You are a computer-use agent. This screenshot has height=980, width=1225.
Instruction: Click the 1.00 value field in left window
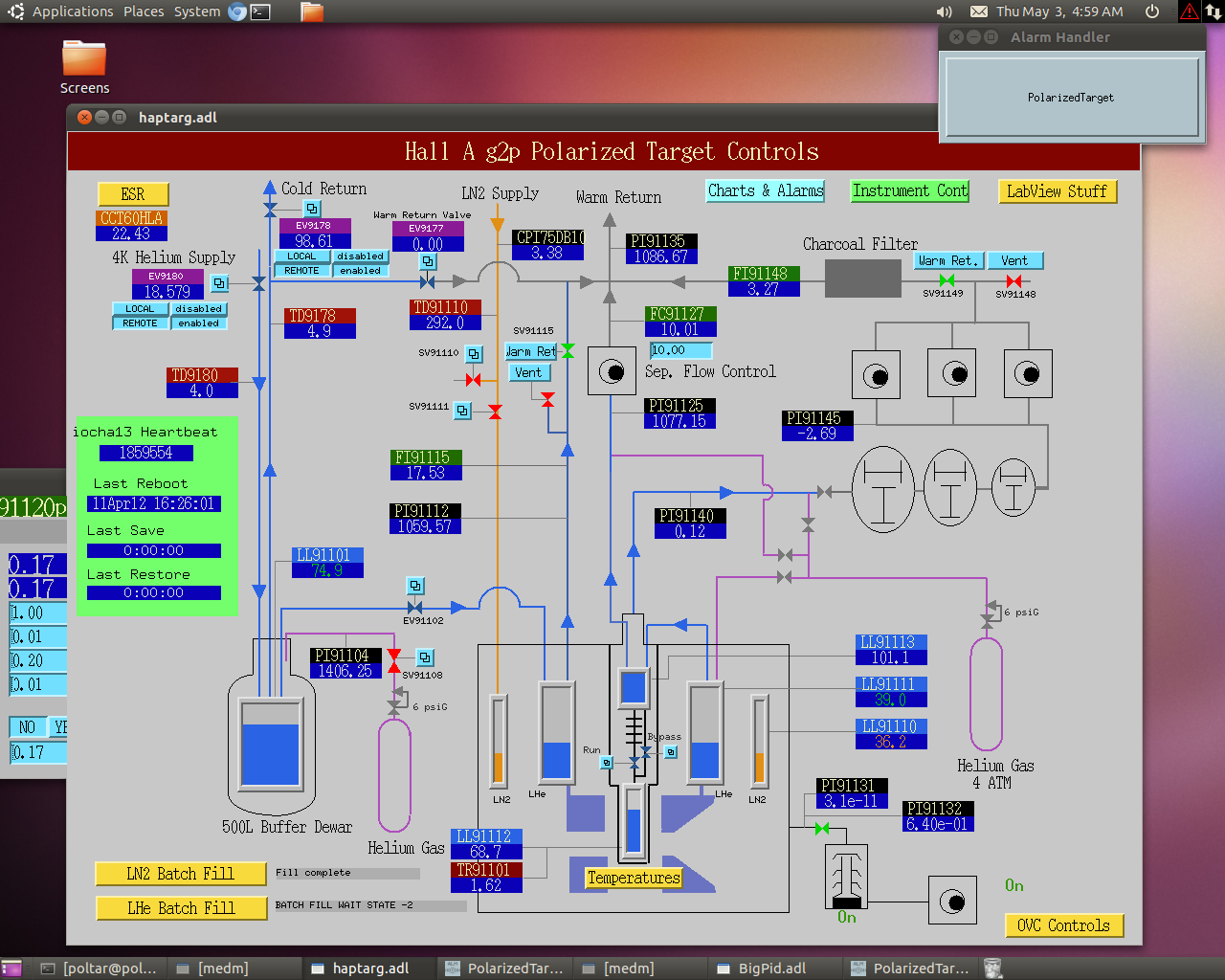pyautogui.click(x=38, y=612)
